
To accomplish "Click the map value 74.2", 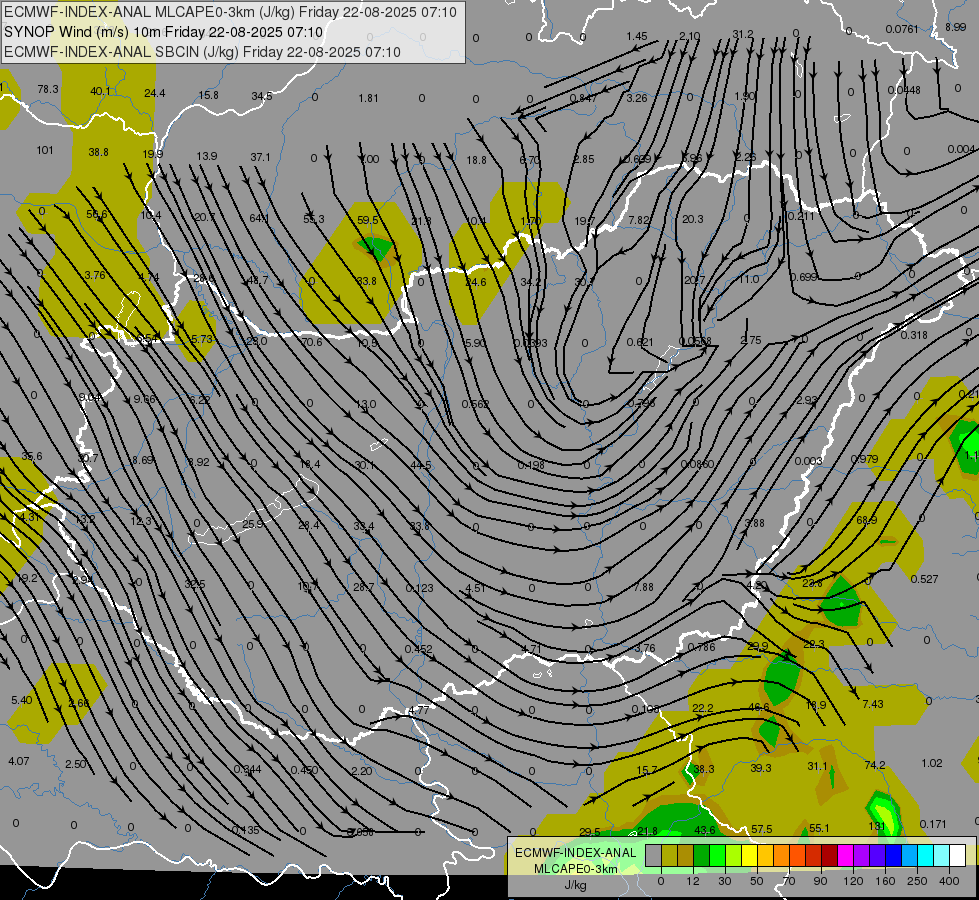I will (875, 765).
